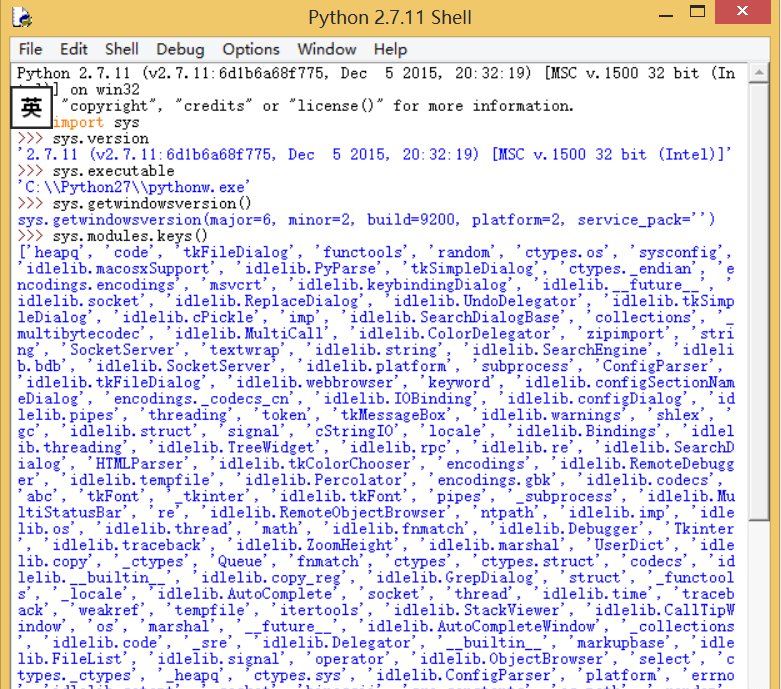Open the Window menu
781x689 pixels.
(327, 49)
